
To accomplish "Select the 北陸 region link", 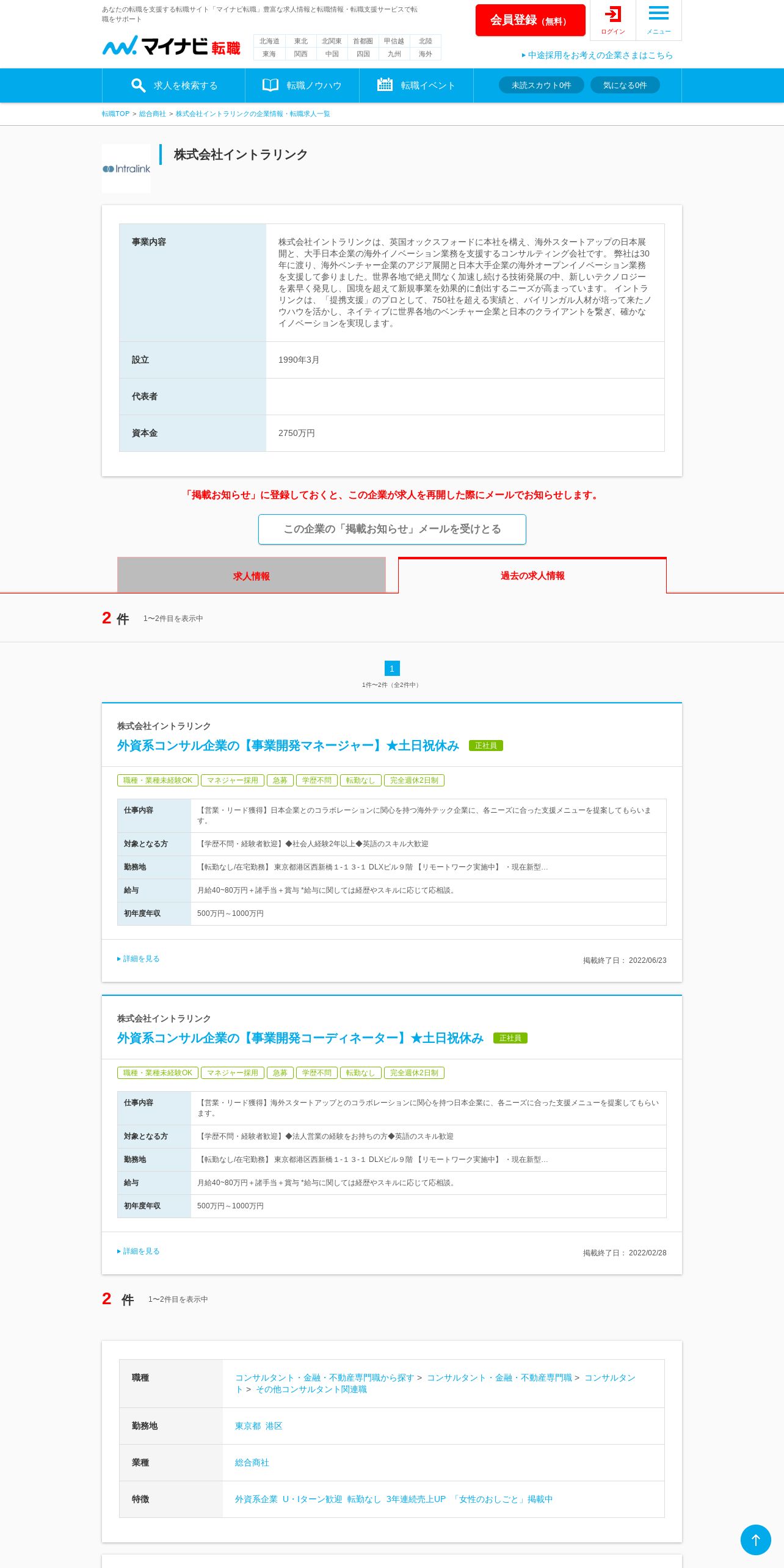I will pyautogui.click(x=425, y=41).
